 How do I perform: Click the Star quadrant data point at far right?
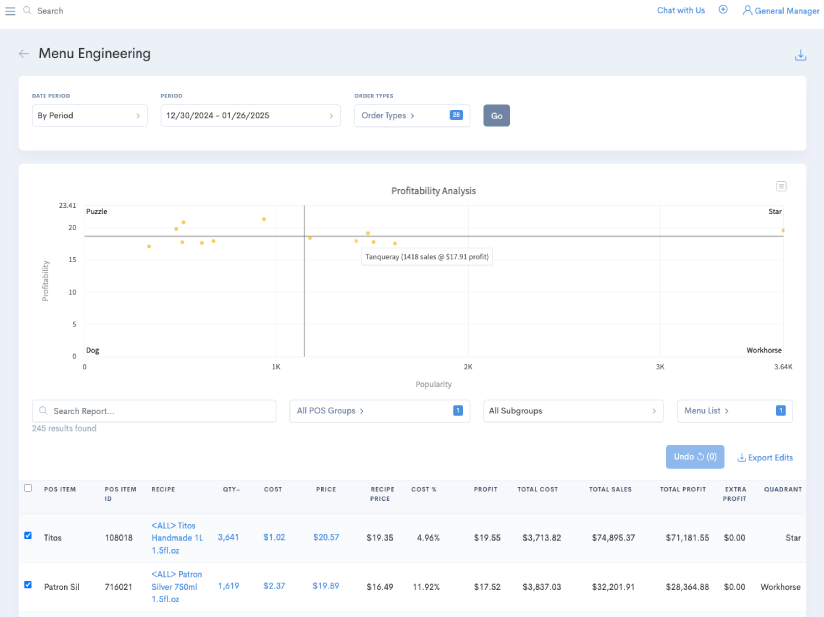click(x=782, y=230)
